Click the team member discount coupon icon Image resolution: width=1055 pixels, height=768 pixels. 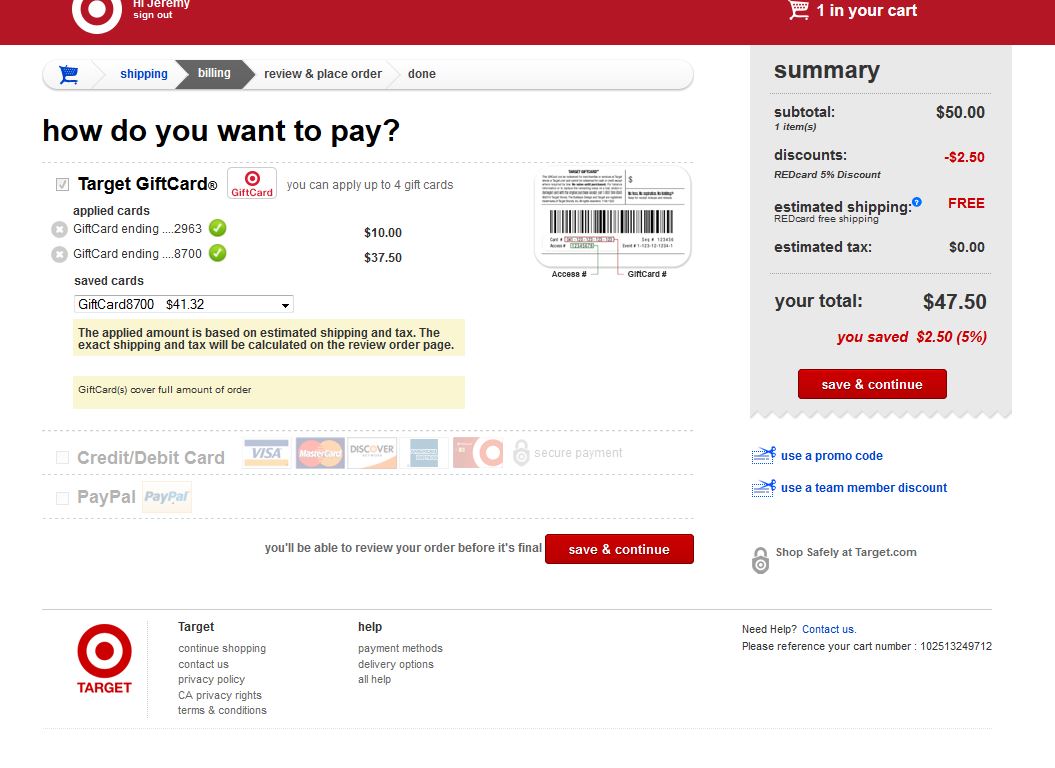point(764,488)
